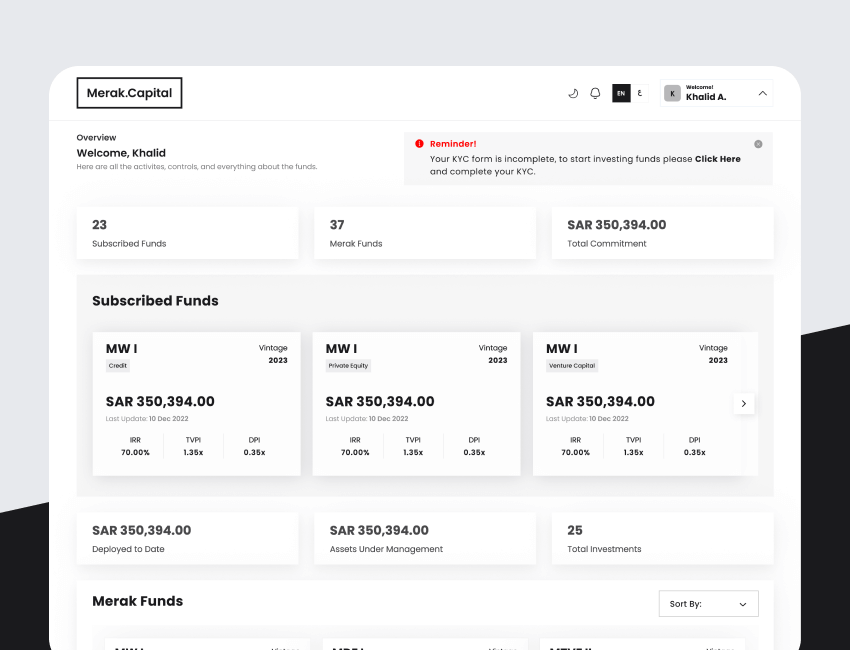Screen dimensions: 850x650
Task: Click the Total Commitment amount
Action: coord(617,225)
